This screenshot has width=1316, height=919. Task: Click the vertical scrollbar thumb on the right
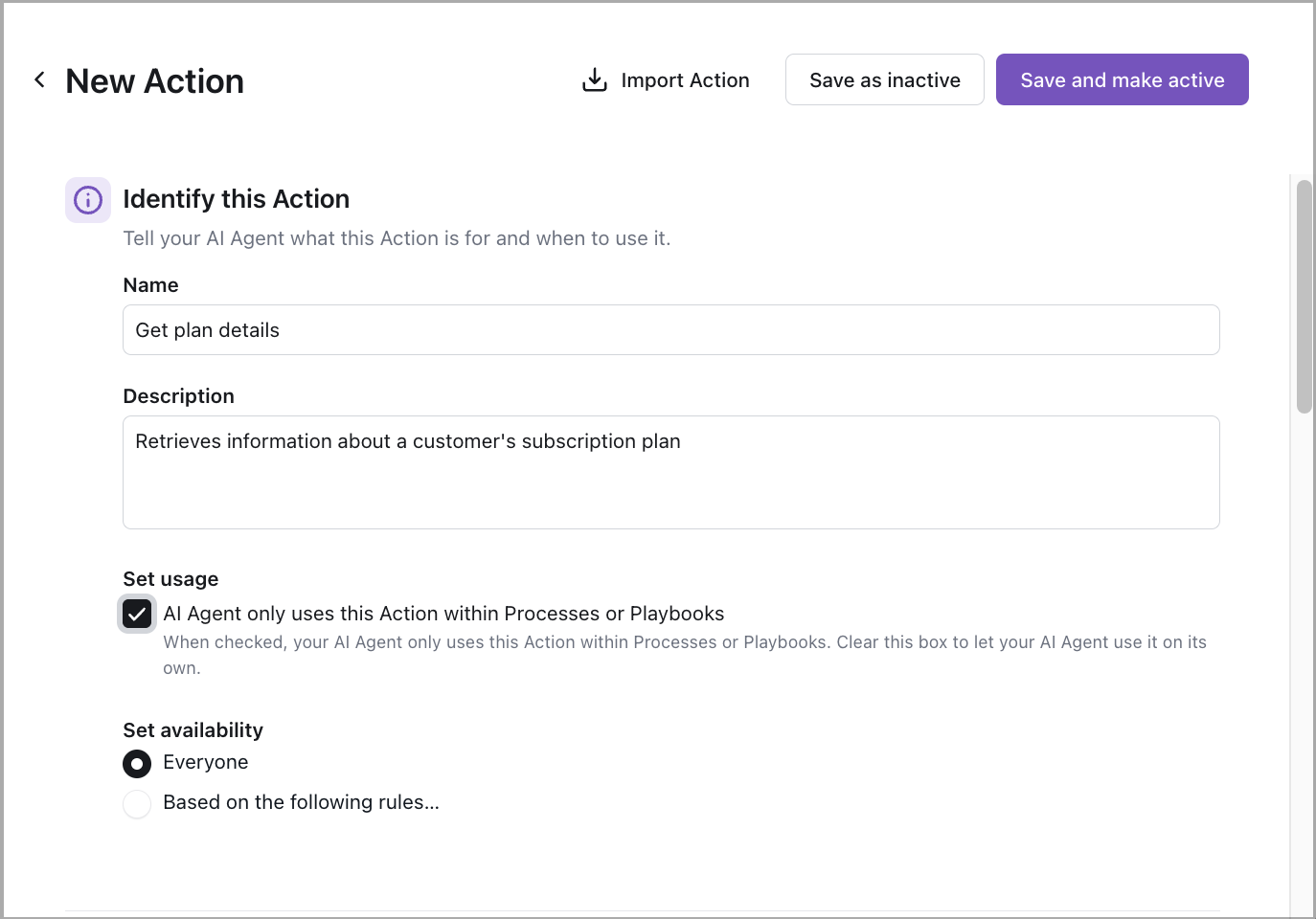tap(1304, 297)
